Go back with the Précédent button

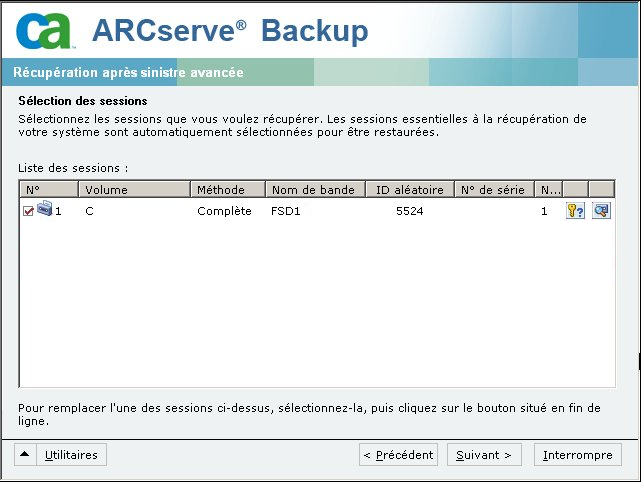(x=398, y=455)
